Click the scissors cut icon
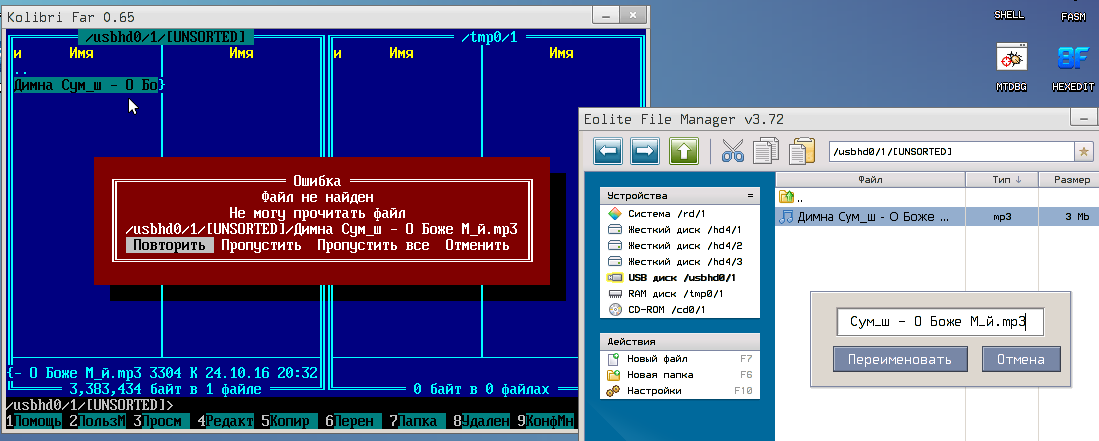This screenshot has height=441, width=1099. 733,151
